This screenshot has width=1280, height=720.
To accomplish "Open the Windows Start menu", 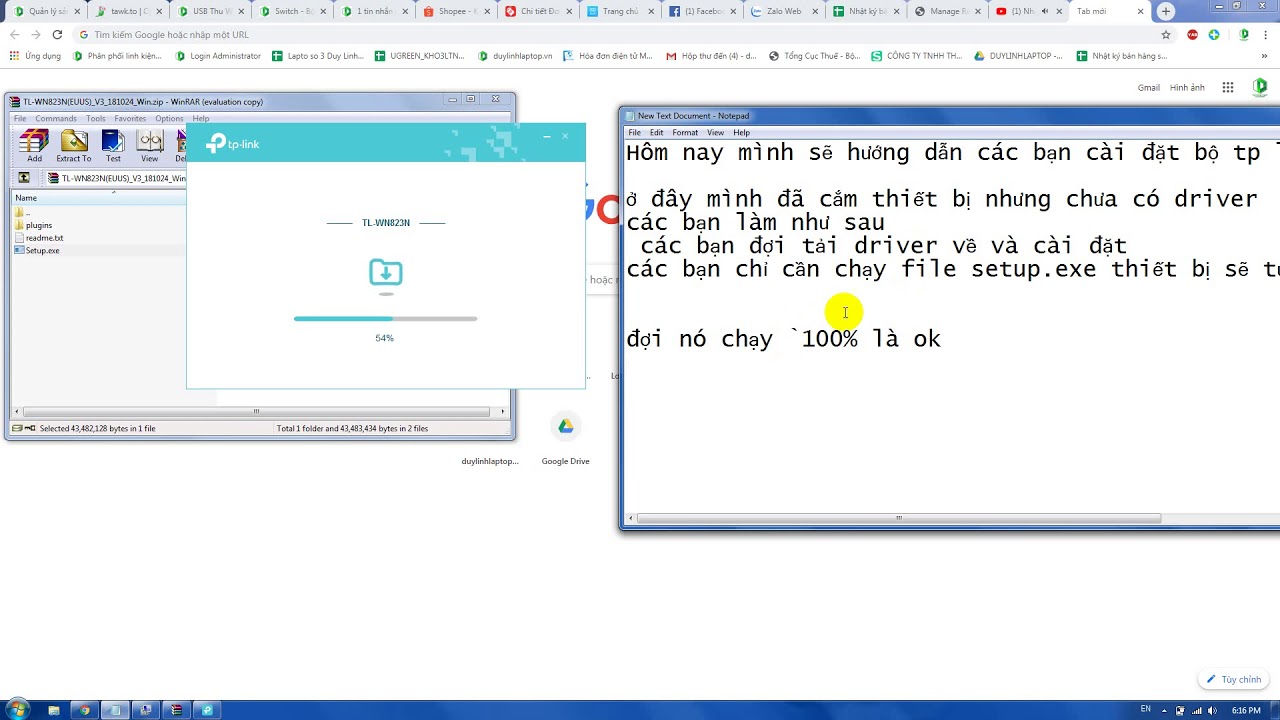I will coord(17,710).
